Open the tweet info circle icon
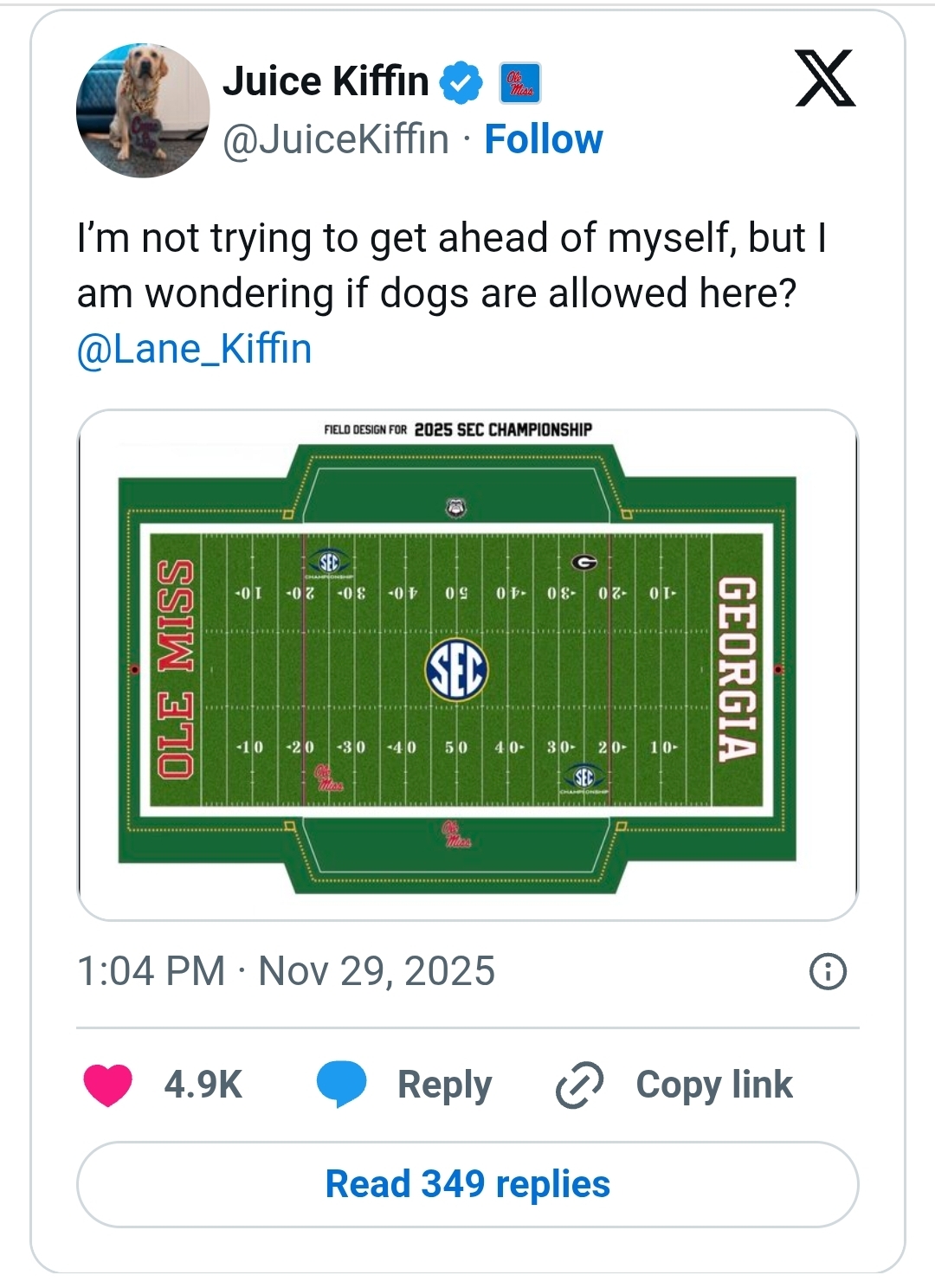Viewport: 935px width, 1288px height. [x=828, y=971]
